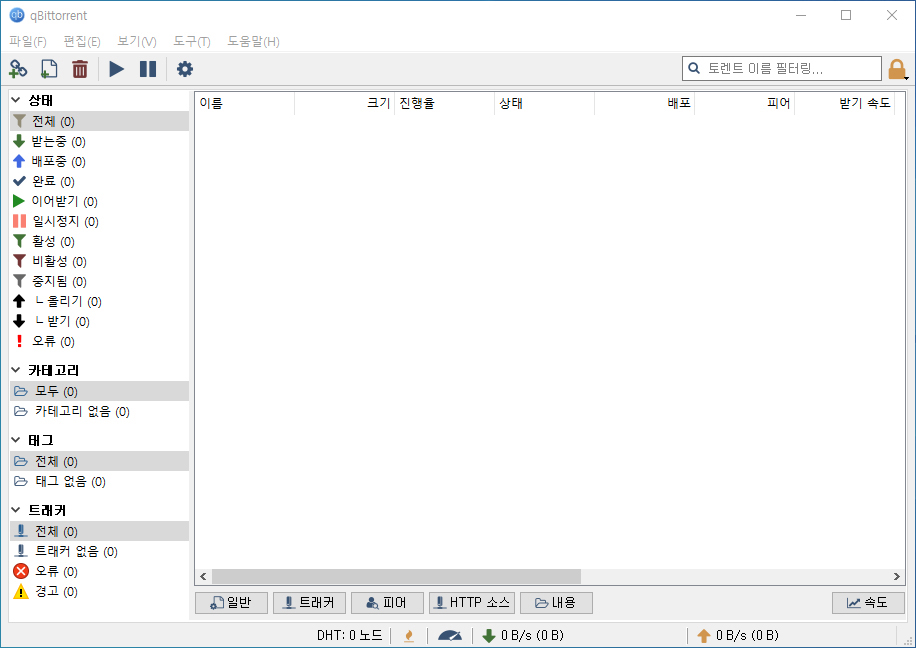The width and height of the screenshot is (916, 648).
Task: Collapse the 상태 section
Action: tap(16, 101)
